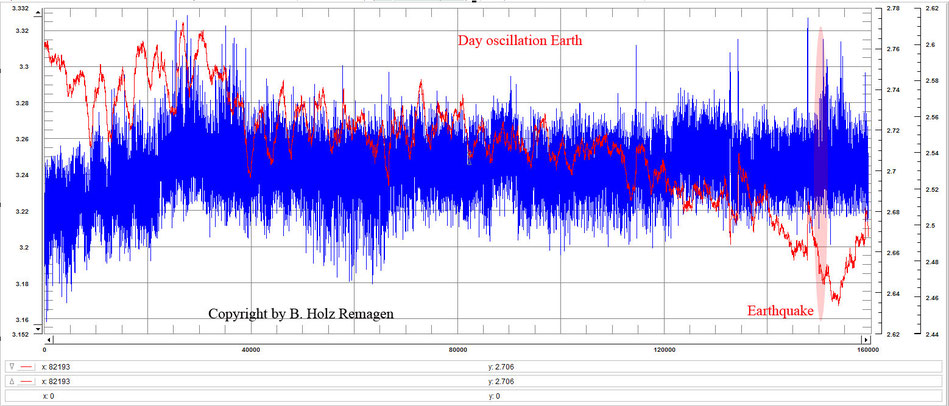Click the 'Copyright by B. Holz Remagen' text

[301, 313]
